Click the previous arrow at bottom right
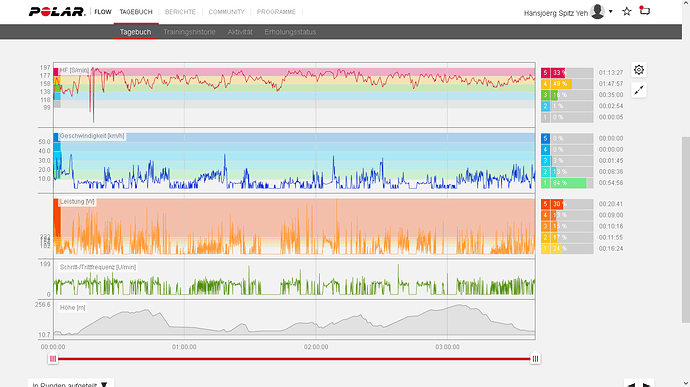The height and width of the screenshot is (387, 690). 631,383
